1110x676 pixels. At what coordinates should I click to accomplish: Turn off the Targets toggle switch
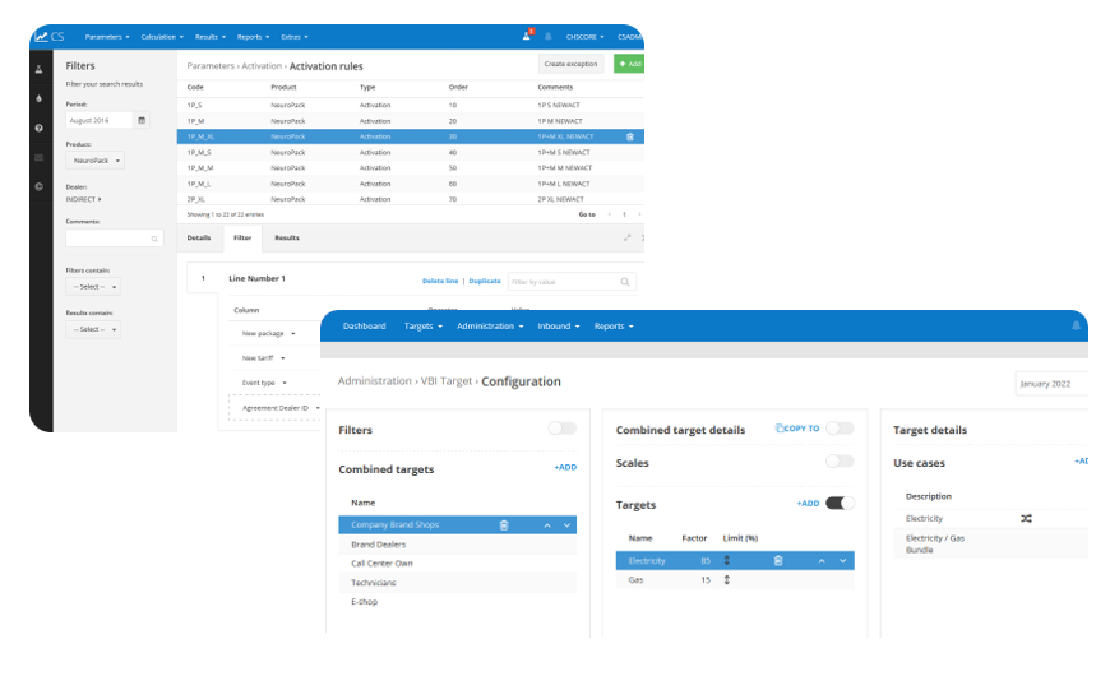click(x=839, y=503)
